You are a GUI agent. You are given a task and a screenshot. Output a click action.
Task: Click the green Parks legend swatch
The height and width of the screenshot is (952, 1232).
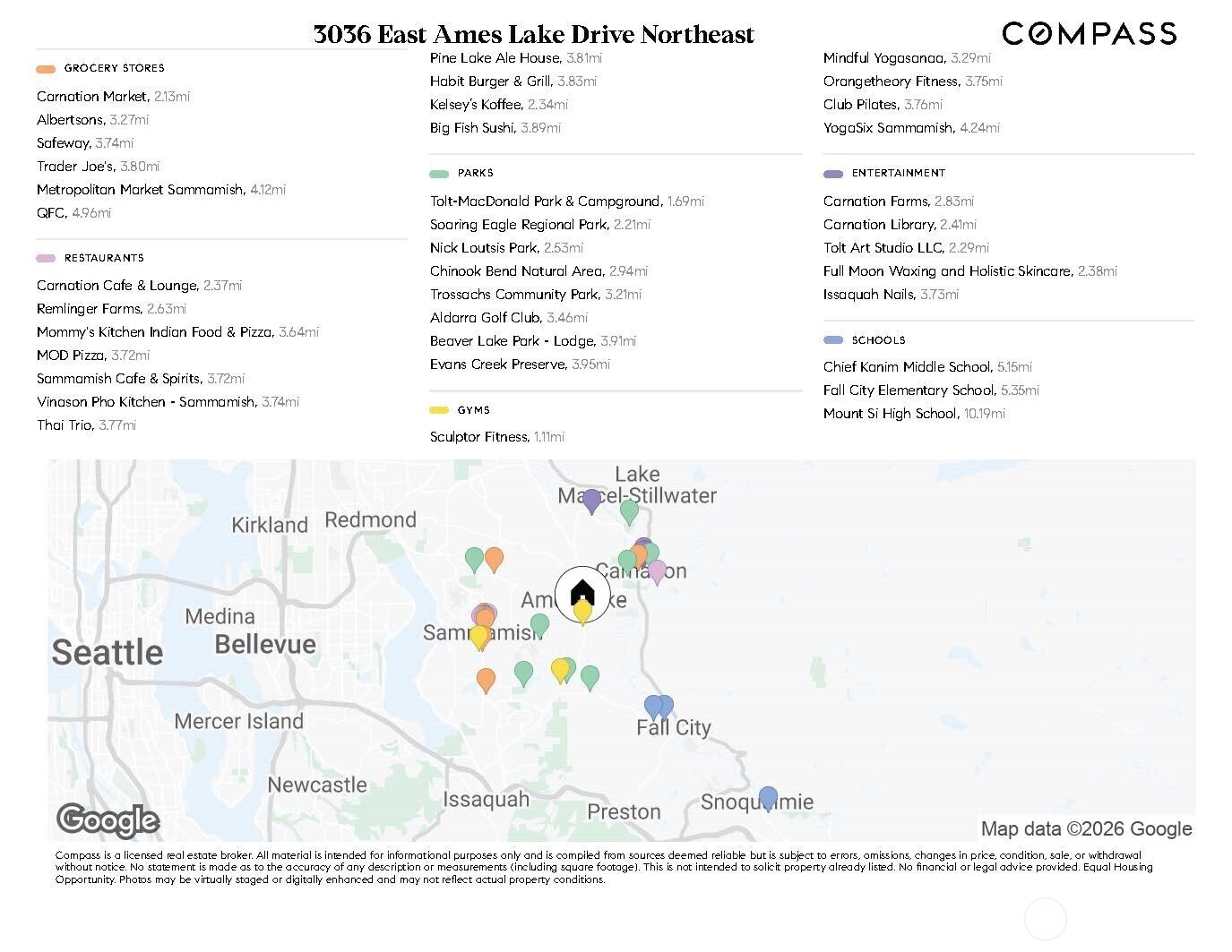pyautogui.click(x=439, y=173)
